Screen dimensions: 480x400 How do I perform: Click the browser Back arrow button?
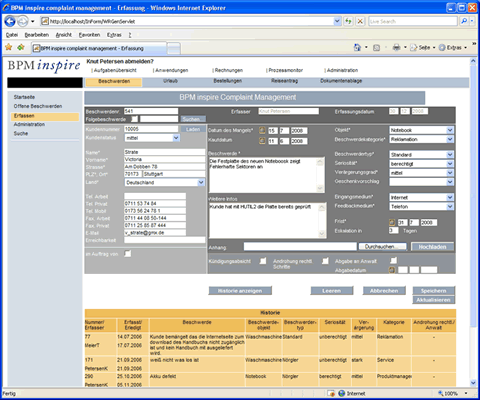pos(10,22)
